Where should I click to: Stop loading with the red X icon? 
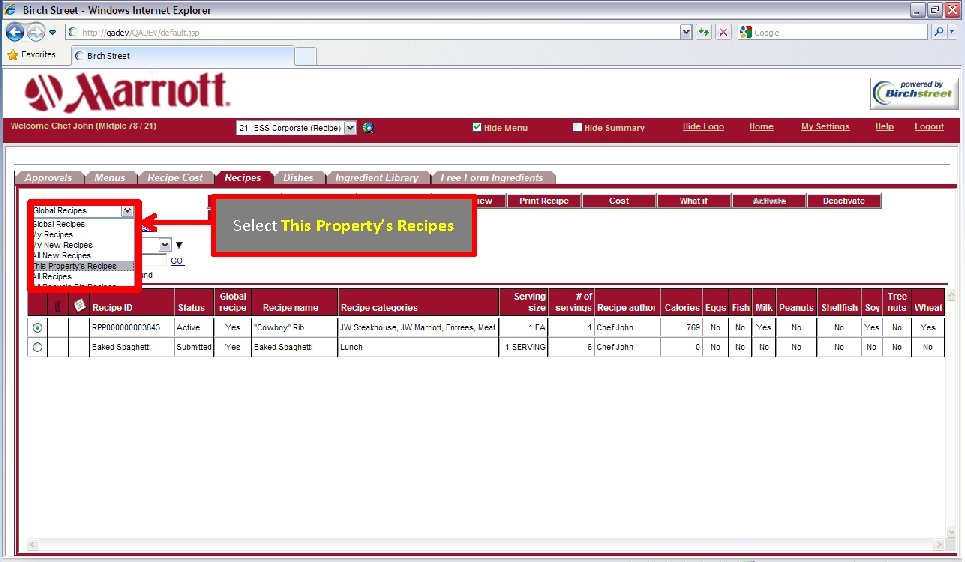tap(724, 32)
